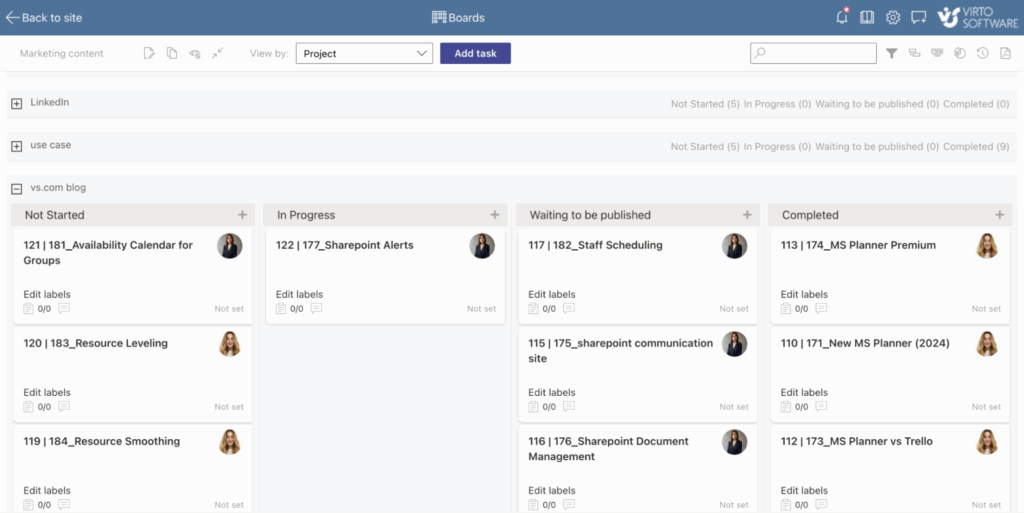This screenshot has height=513, width=1024.
Task: Click Edit labels on Sharepoint Alerts card
Action: [x=299, y=295]
